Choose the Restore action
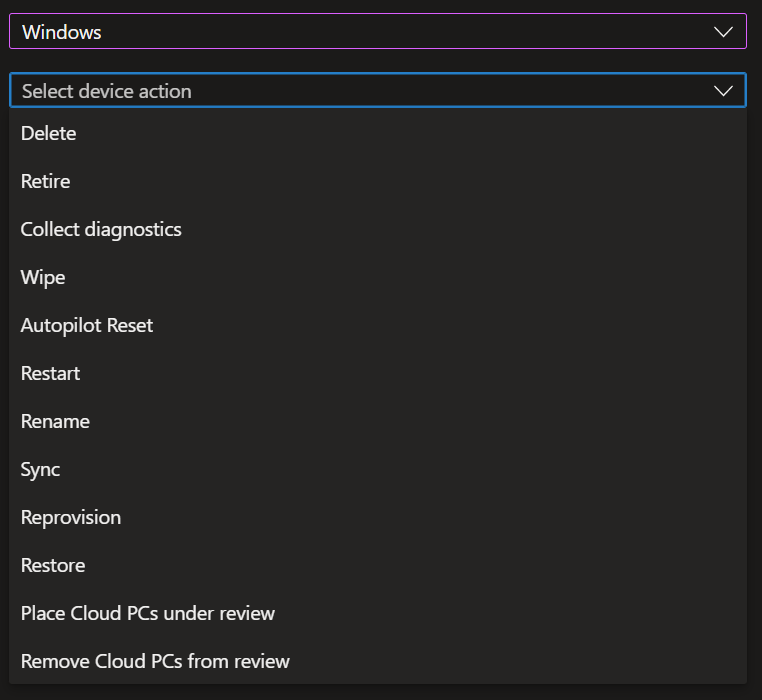Image resolution: width=762 pixels, height=700 pixels. coord(378,565)
